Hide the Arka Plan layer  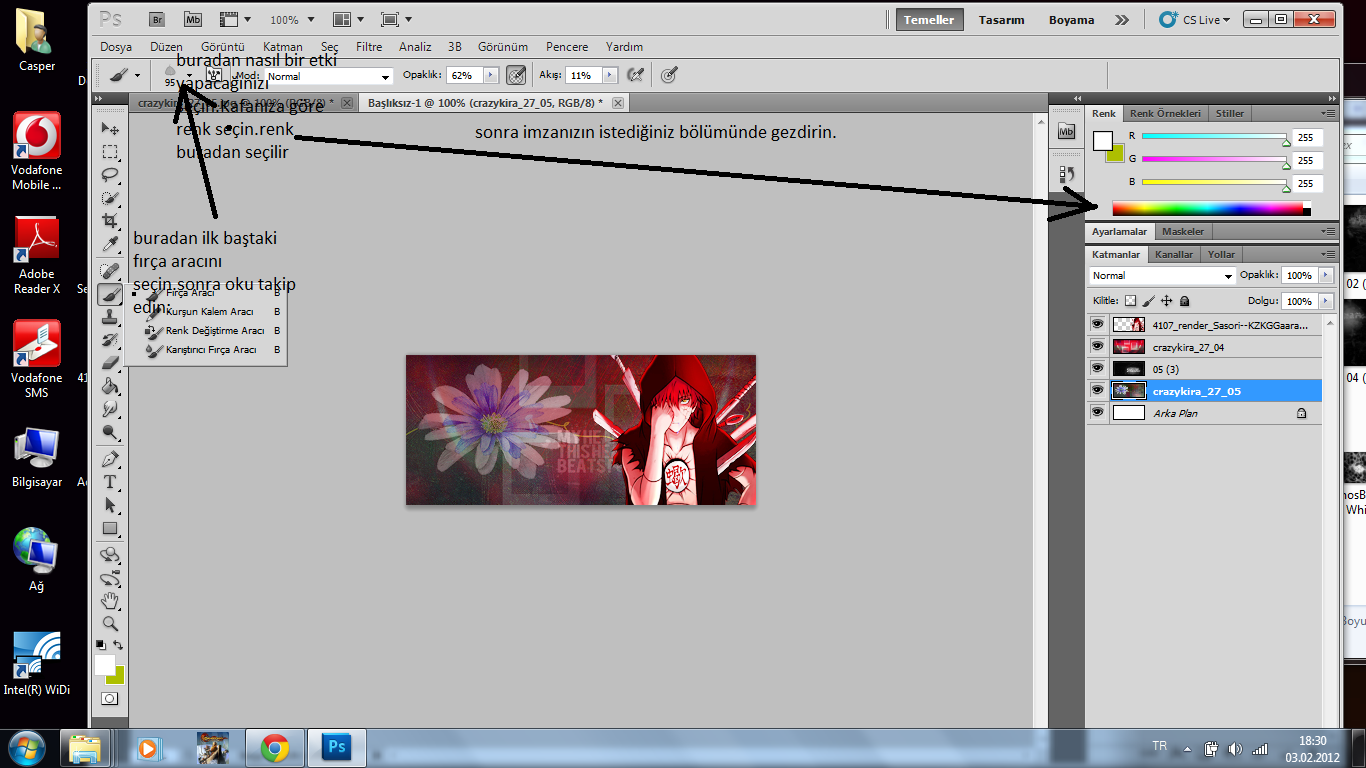[1098, 412]
